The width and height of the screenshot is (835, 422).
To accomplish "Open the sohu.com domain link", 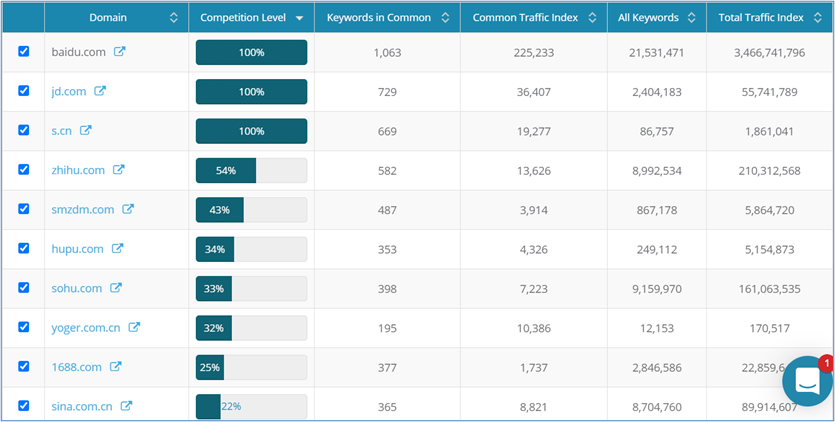I will (x=77, y=289).
